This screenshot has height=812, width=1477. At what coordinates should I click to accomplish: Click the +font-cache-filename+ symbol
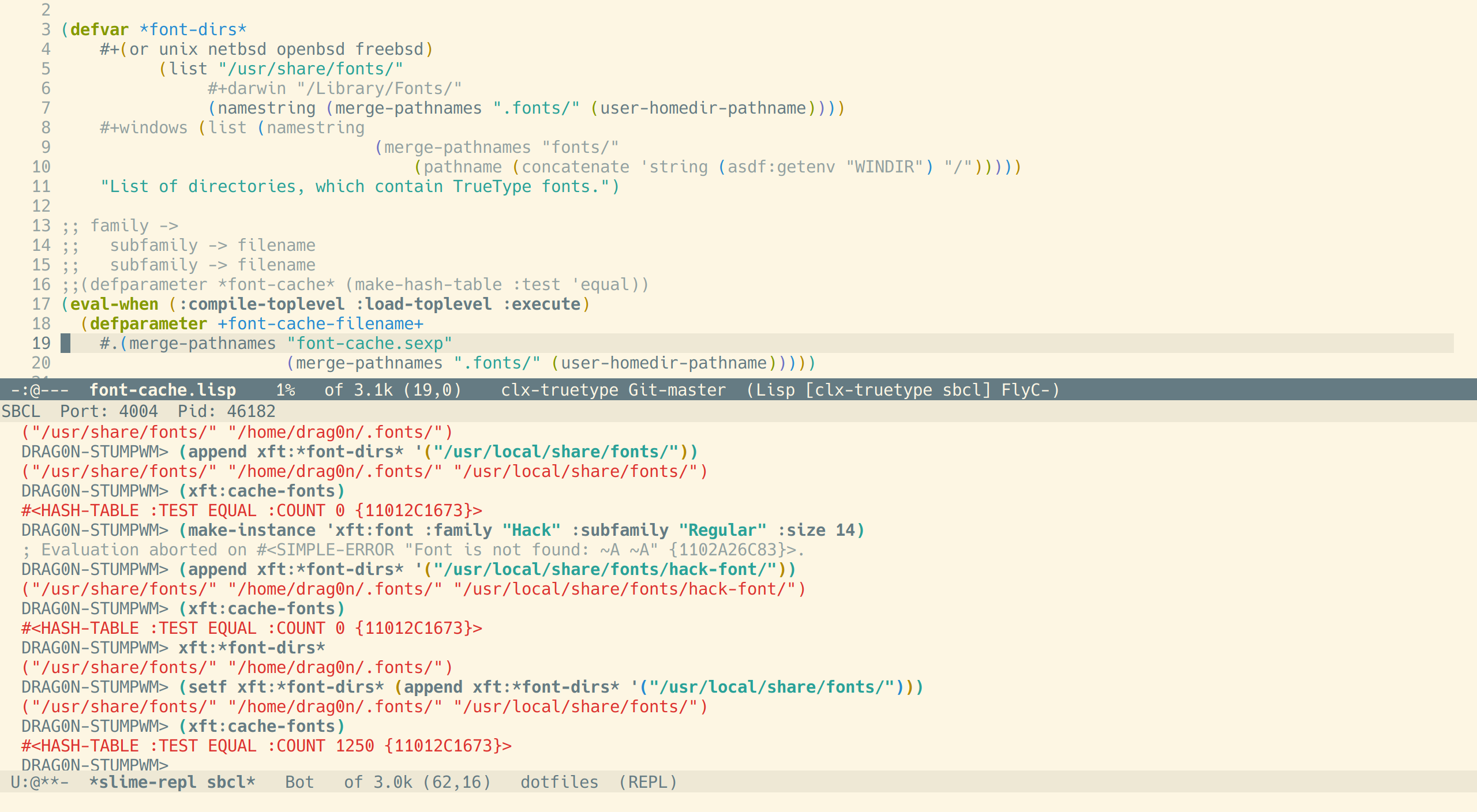coord(320,324)
